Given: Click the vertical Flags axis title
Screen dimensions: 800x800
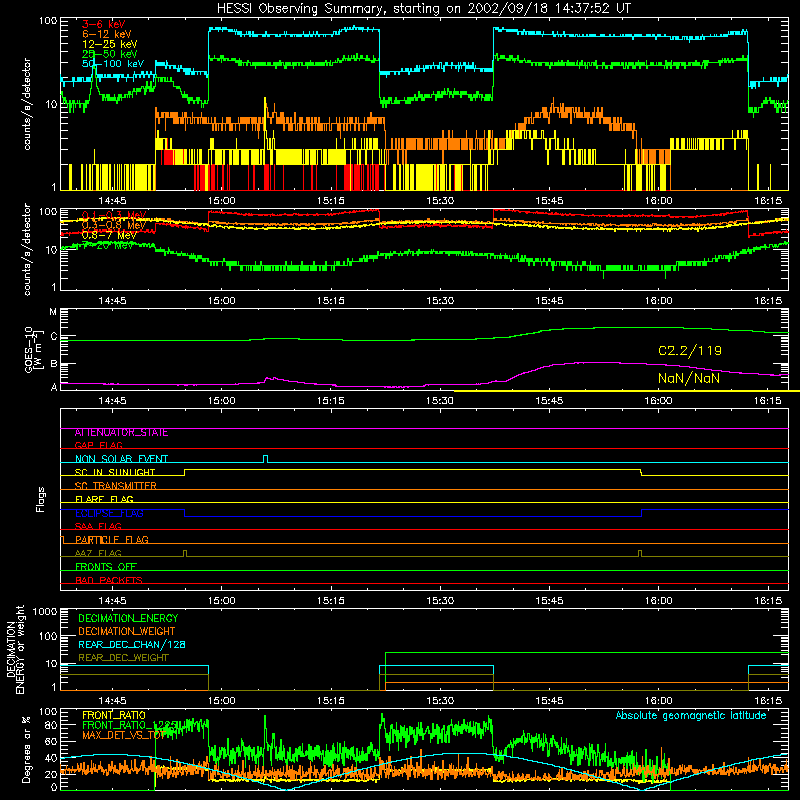Looking at the screenshot, I should (41, 499).
